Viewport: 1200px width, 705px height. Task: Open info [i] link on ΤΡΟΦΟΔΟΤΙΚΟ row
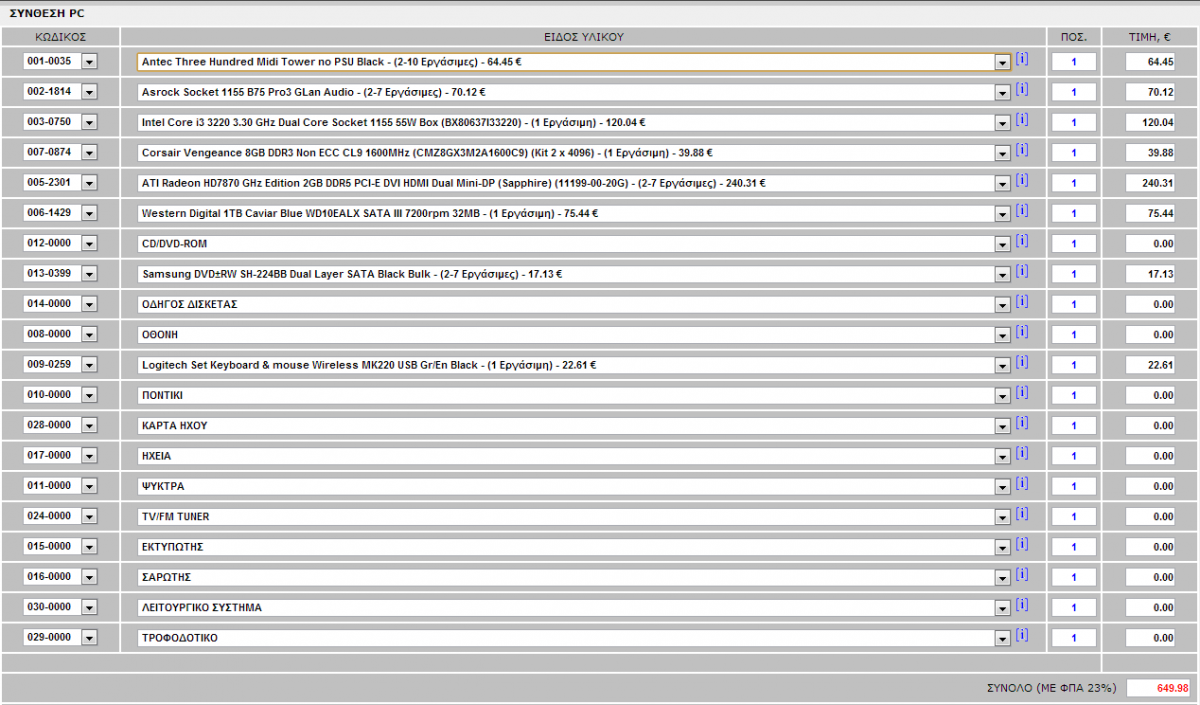1021,634
